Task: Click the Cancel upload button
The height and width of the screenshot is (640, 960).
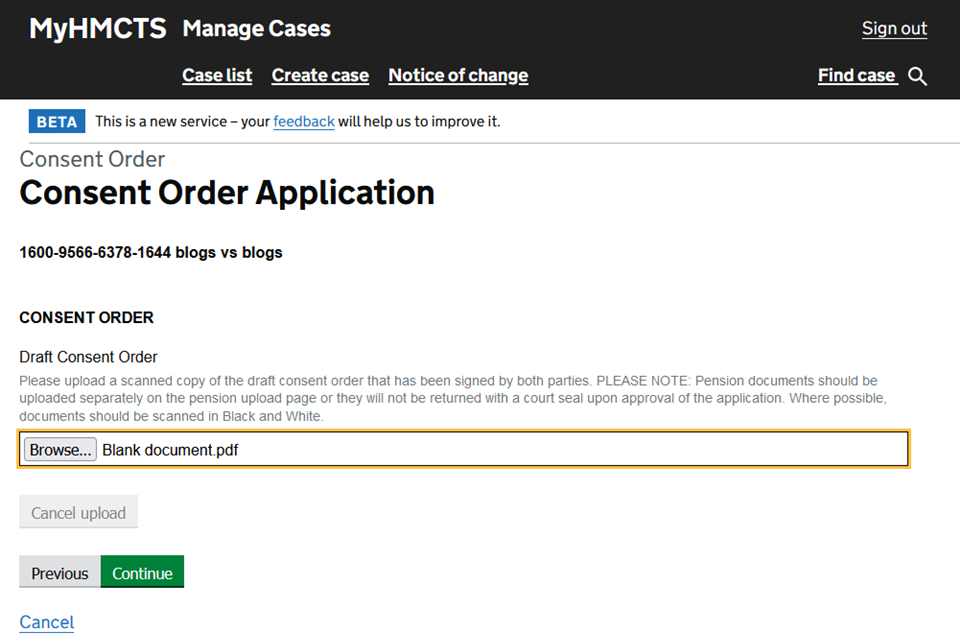Action: 78,513
